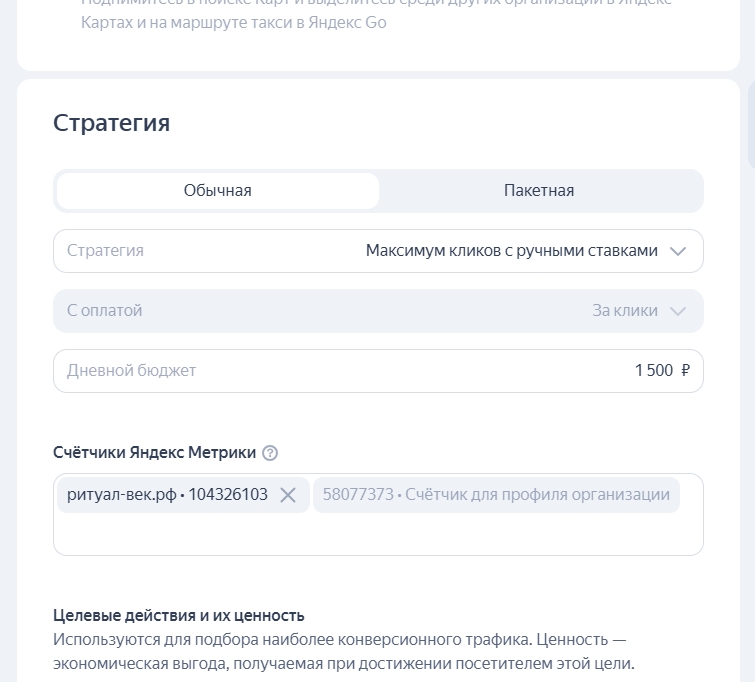Viewport: 755px width, 682px height.
Task: Click the chevron in С оплатой field
Action: (678, 311)
